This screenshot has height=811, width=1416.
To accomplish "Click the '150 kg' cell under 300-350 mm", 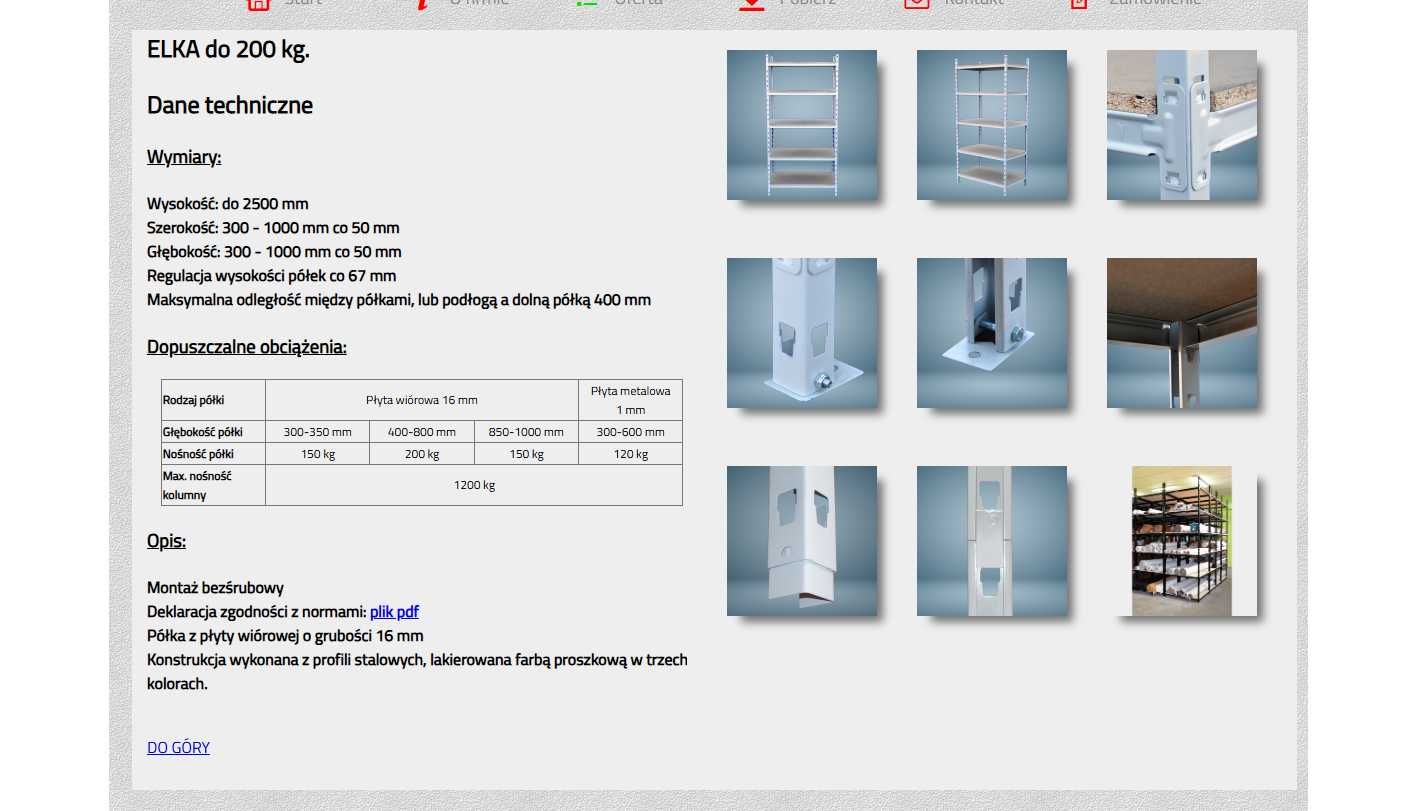I will pyautogui.click(x=318, y=454).
